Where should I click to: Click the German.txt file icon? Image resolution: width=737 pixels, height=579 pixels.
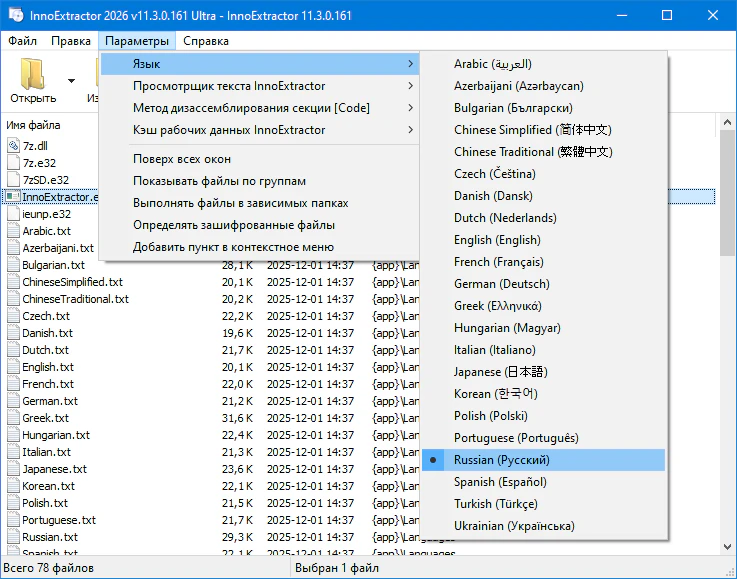click(x=13, y=401)
